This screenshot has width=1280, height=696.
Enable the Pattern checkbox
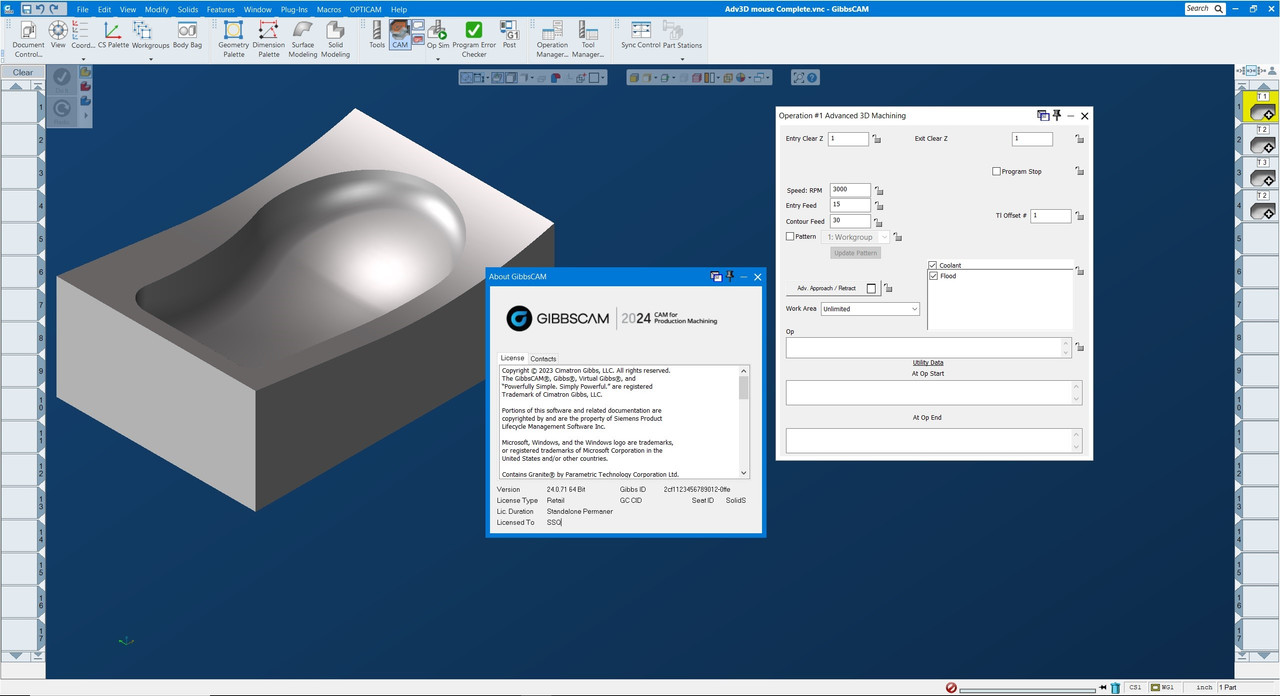790,237
